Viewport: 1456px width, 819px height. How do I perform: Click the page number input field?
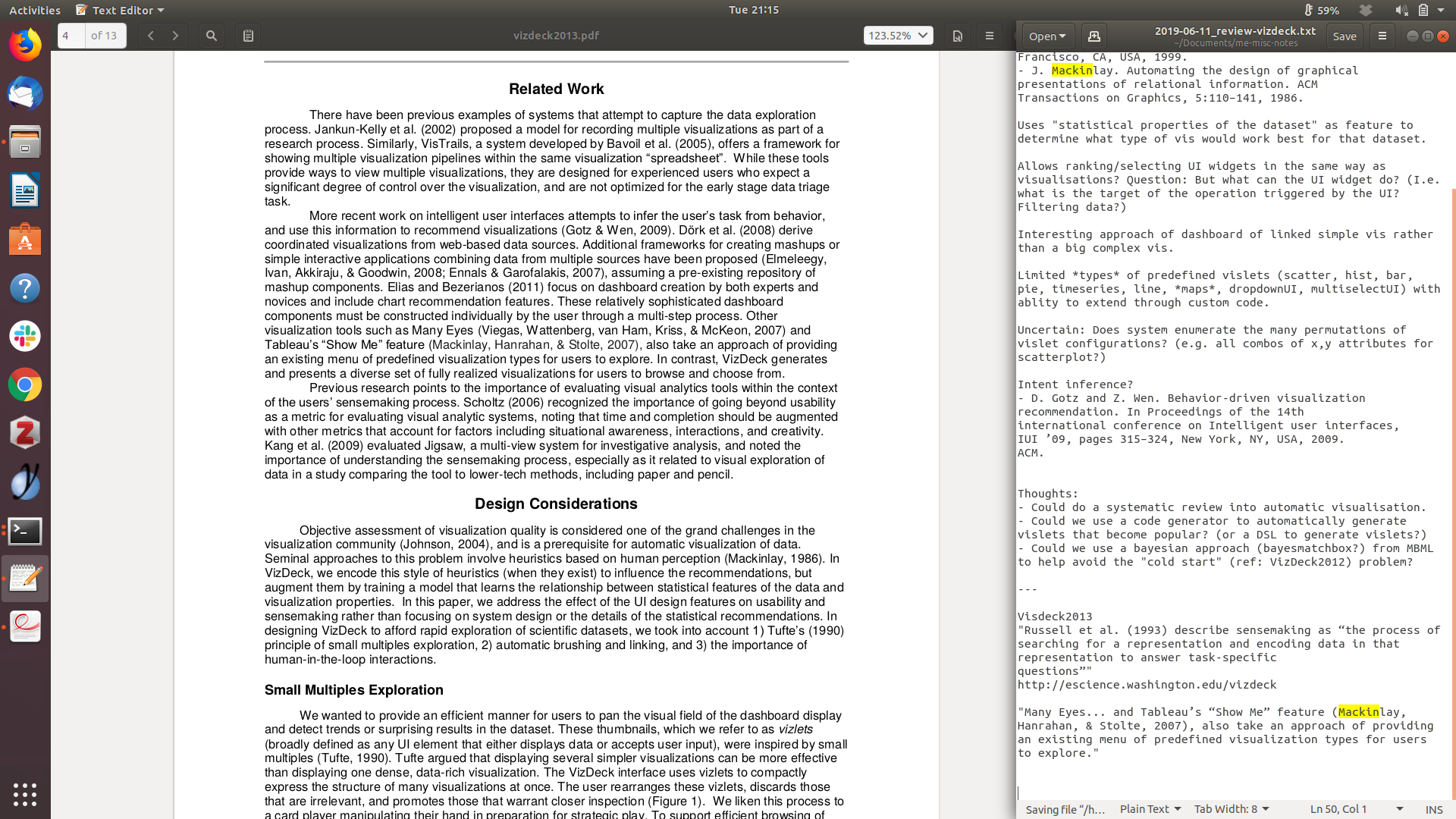click(71, 36)
